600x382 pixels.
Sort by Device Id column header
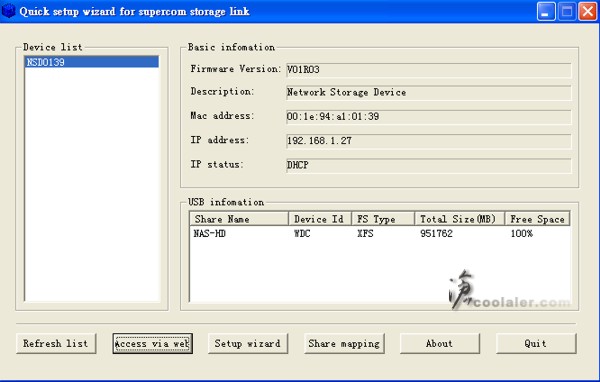tap(320, 219)
